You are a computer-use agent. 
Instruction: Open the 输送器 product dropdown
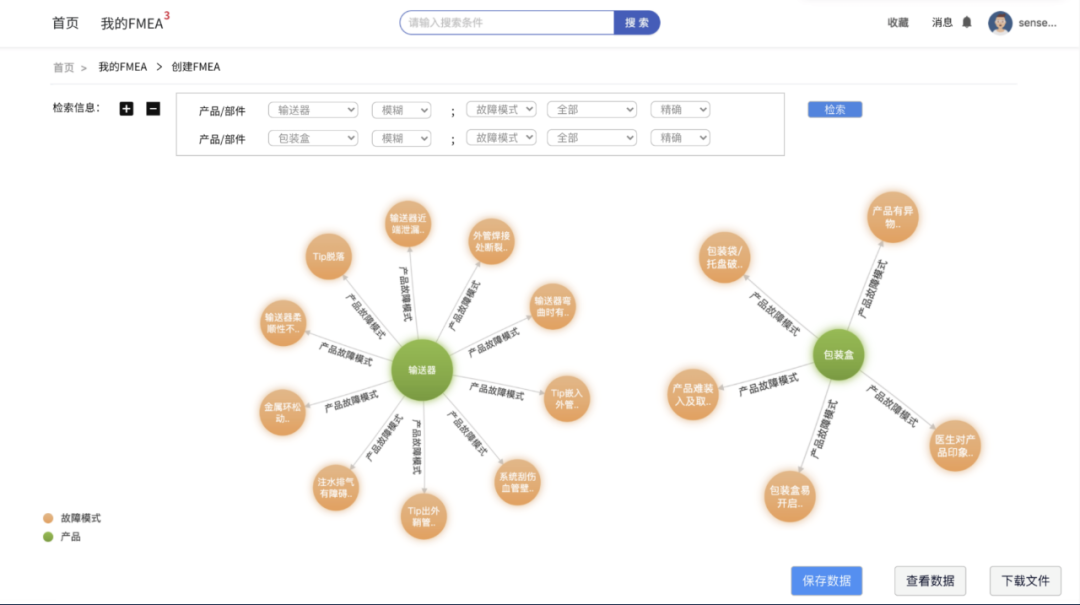point(313,110)
